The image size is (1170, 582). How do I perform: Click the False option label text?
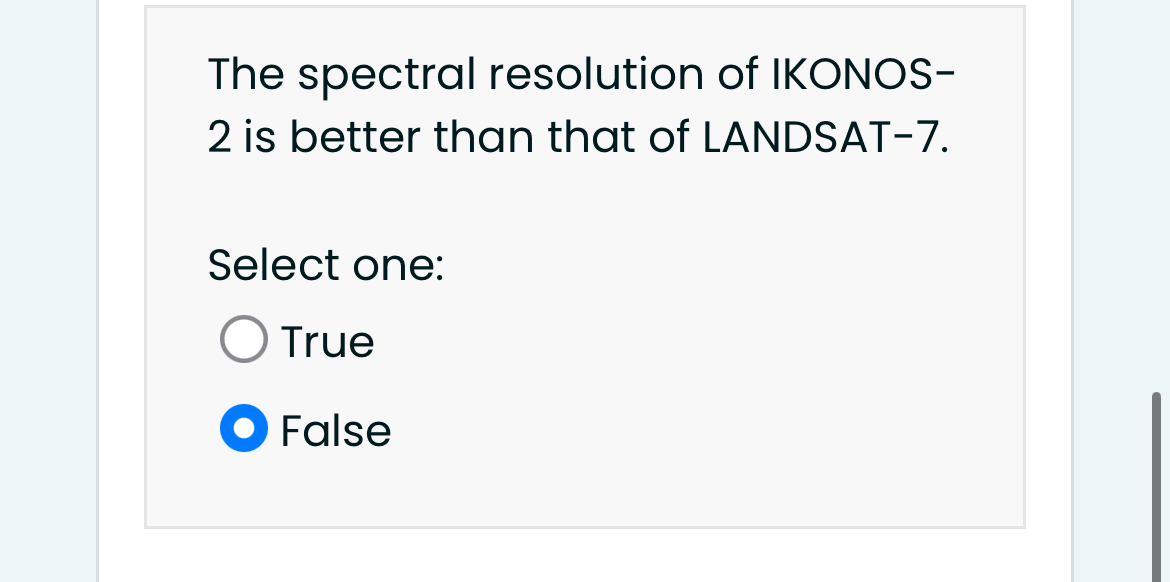point(335,430)
